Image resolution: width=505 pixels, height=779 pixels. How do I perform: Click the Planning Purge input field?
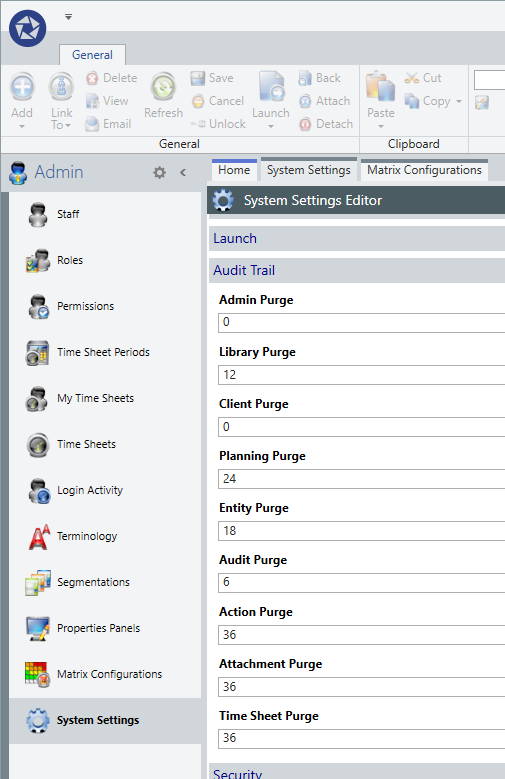click(x=361, y=479)
